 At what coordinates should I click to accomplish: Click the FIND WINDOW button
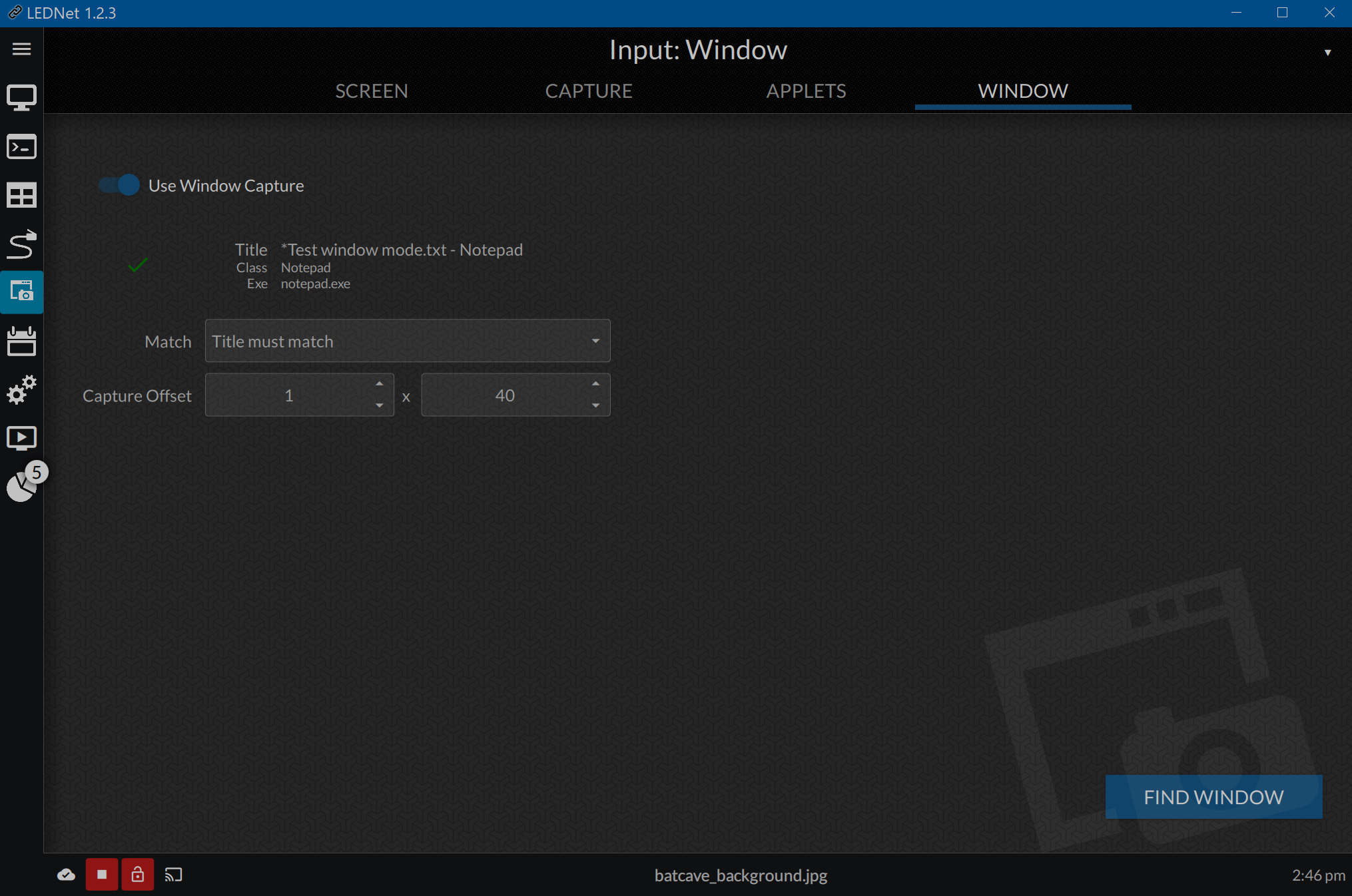[x=1215, y=796]
